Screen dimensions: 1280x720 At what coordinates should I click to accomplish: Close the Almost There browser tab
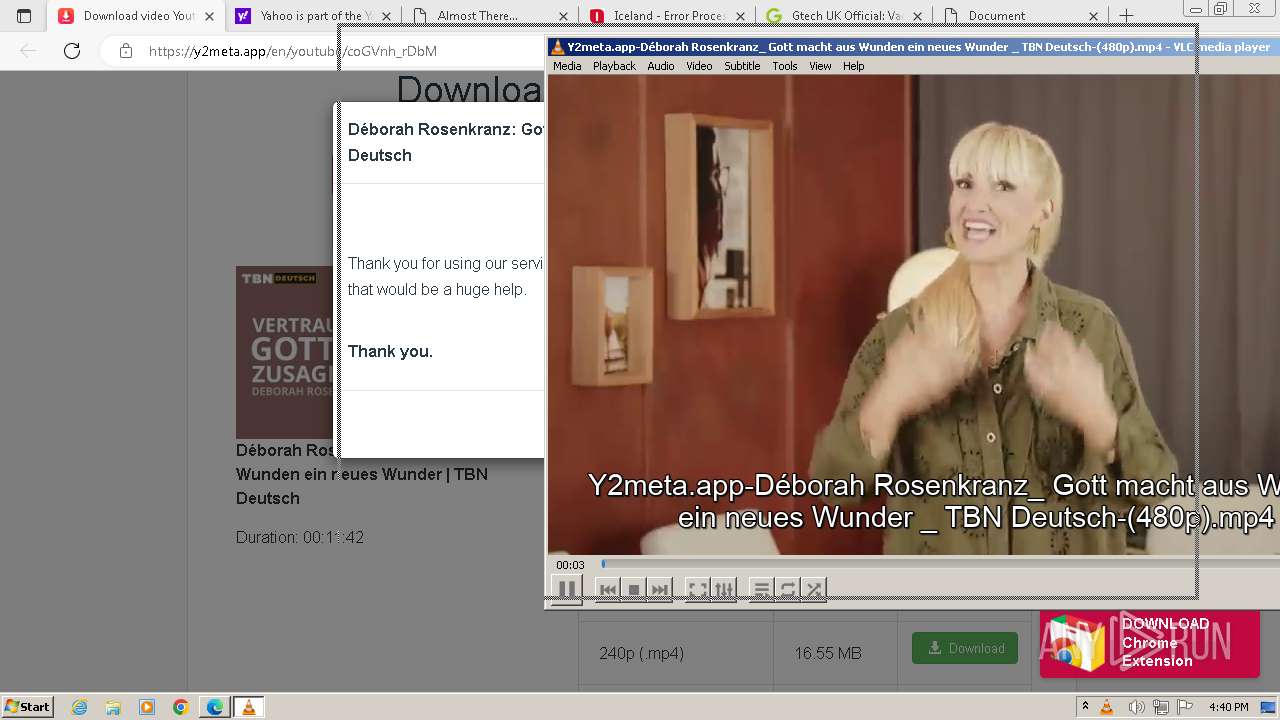(563, 16)
